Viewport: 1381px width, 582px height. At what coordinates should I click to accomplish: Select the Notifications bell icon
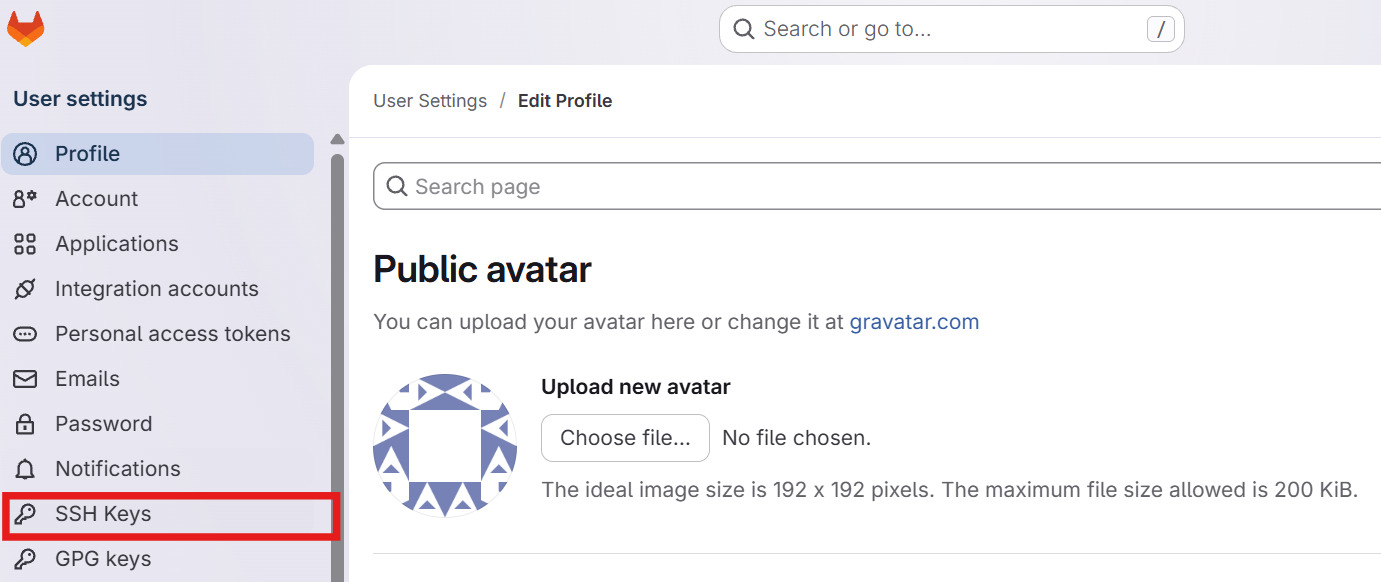tap(24, 468)
